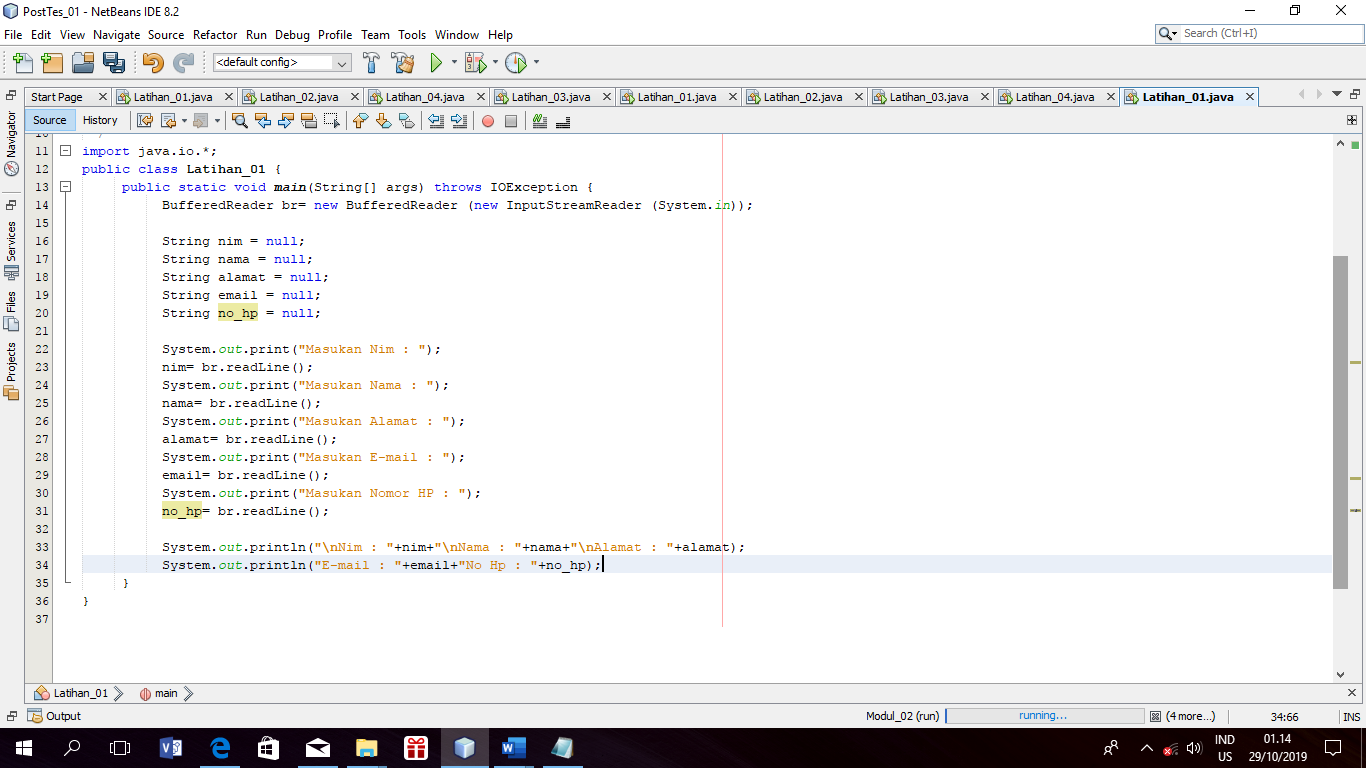Click the Uncomment icon in editor toolbar
The image size is (1366, 768).
(563, 121)
